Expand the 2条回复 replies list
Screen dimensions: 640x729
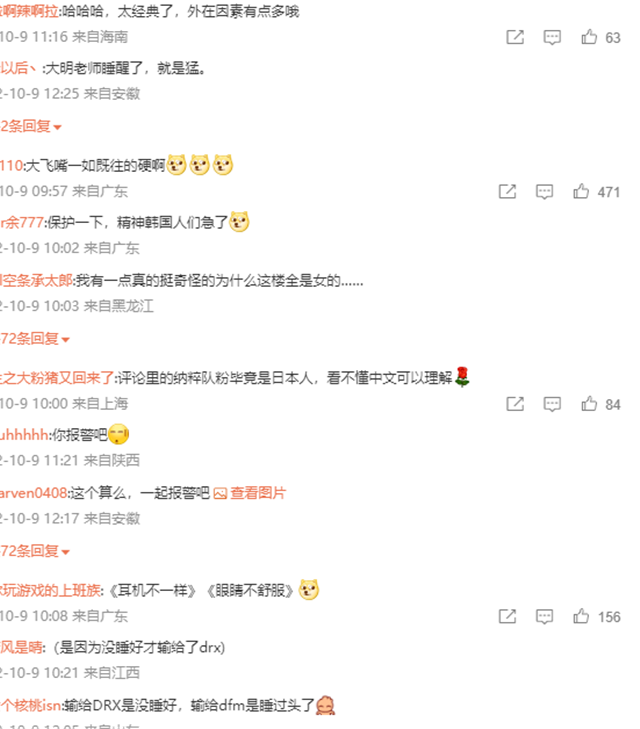[31, 126]
